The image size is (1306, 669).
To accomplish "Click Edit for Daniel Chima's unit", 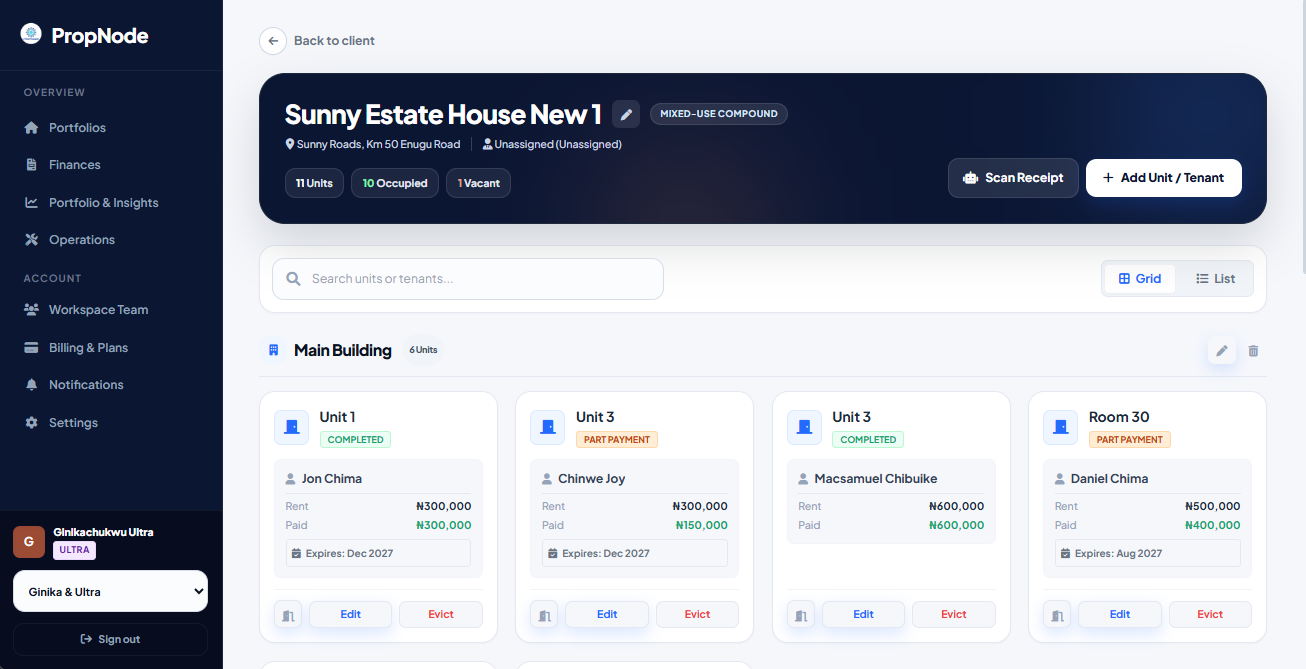I will point(1120,614).
